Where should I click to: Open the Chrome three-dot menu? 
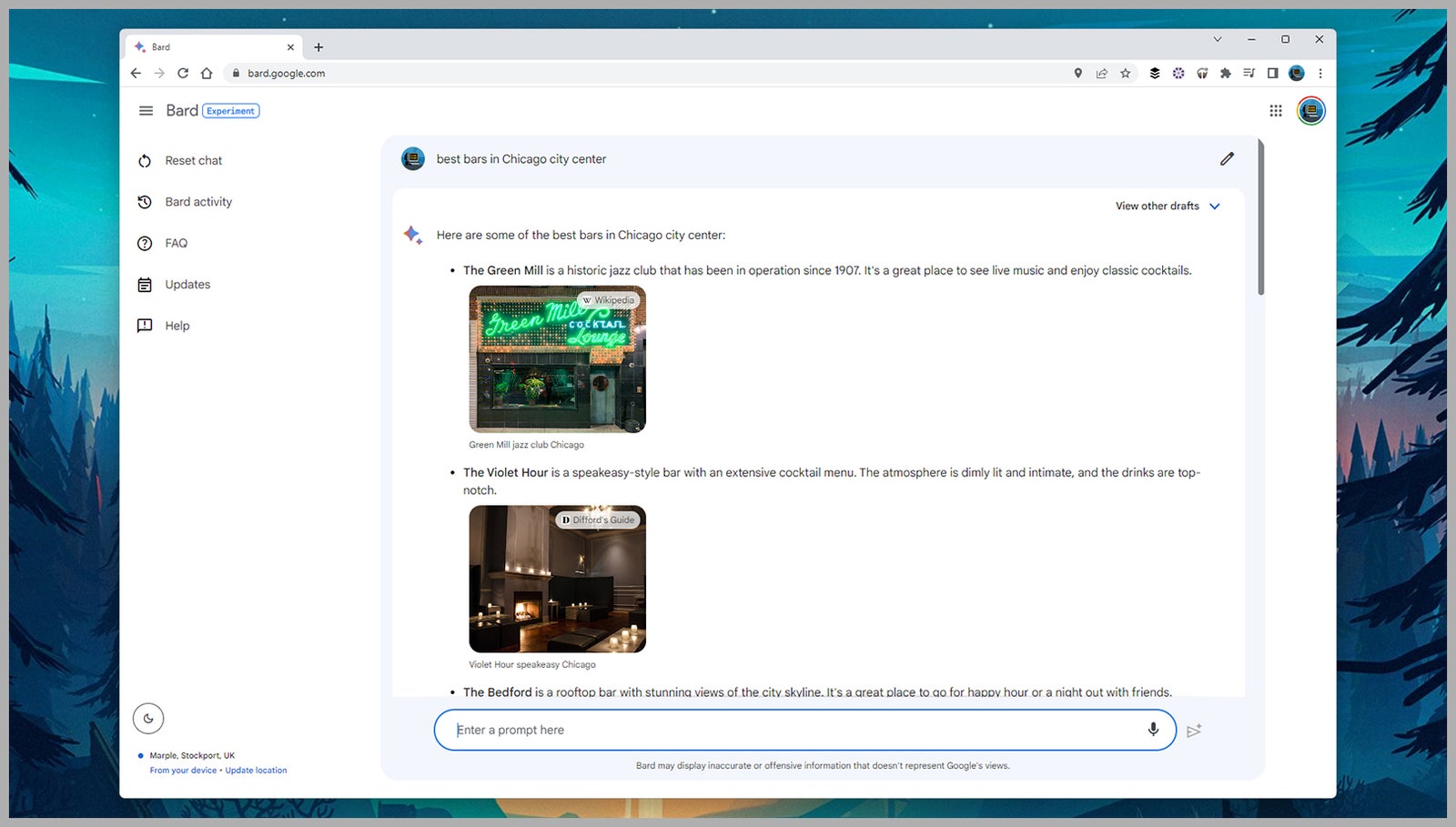(1320, 74)
